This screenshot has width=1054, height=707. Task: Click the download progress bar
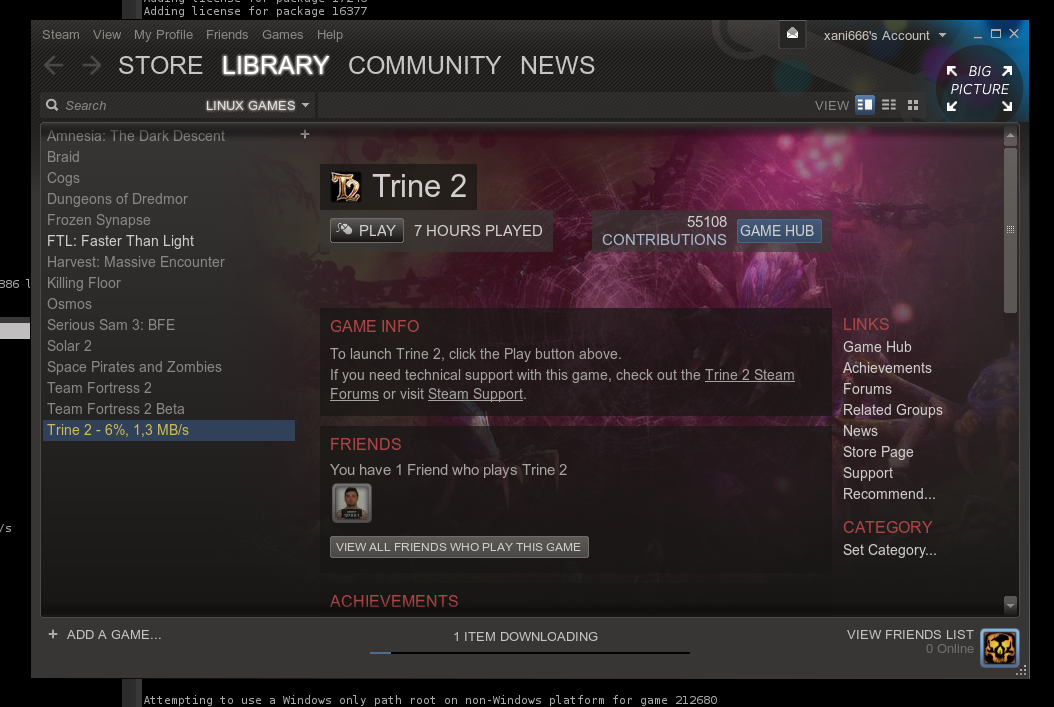pos(530,653)
